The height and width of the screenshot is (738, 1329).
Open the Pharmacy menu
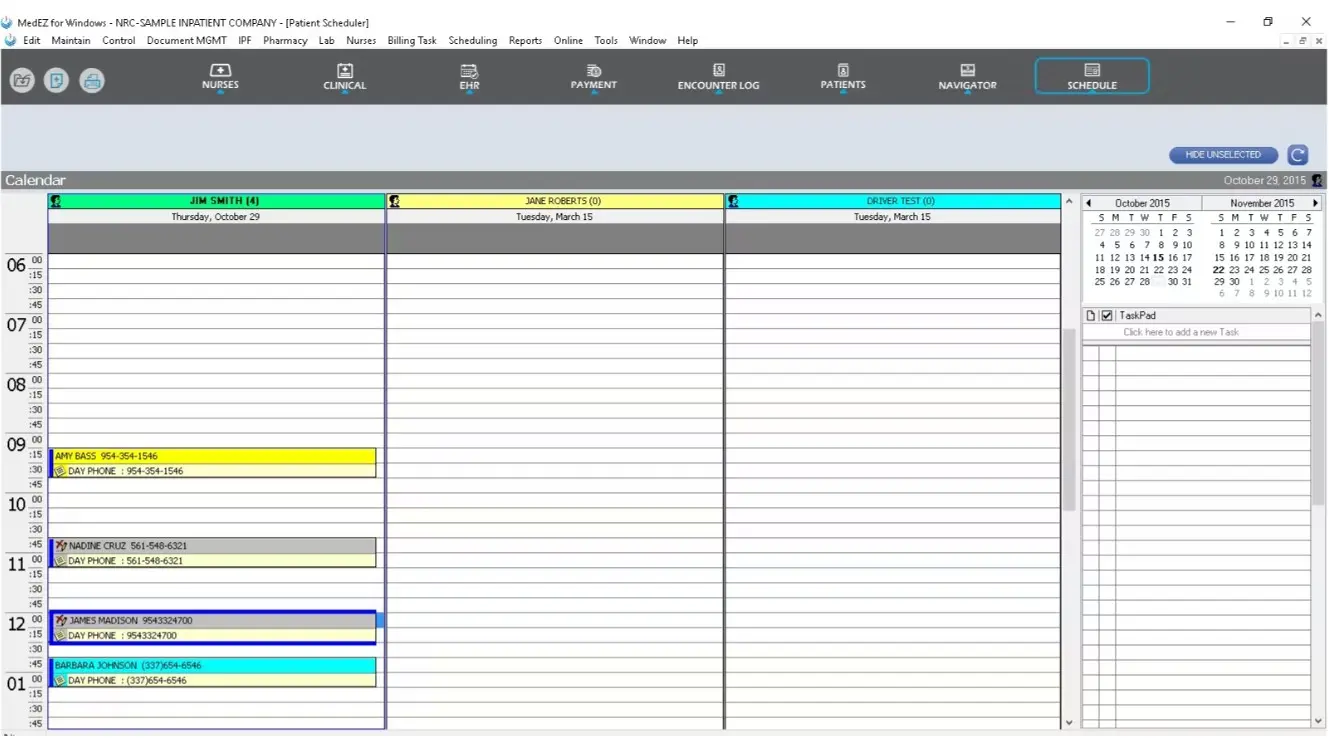click(285, 40)
